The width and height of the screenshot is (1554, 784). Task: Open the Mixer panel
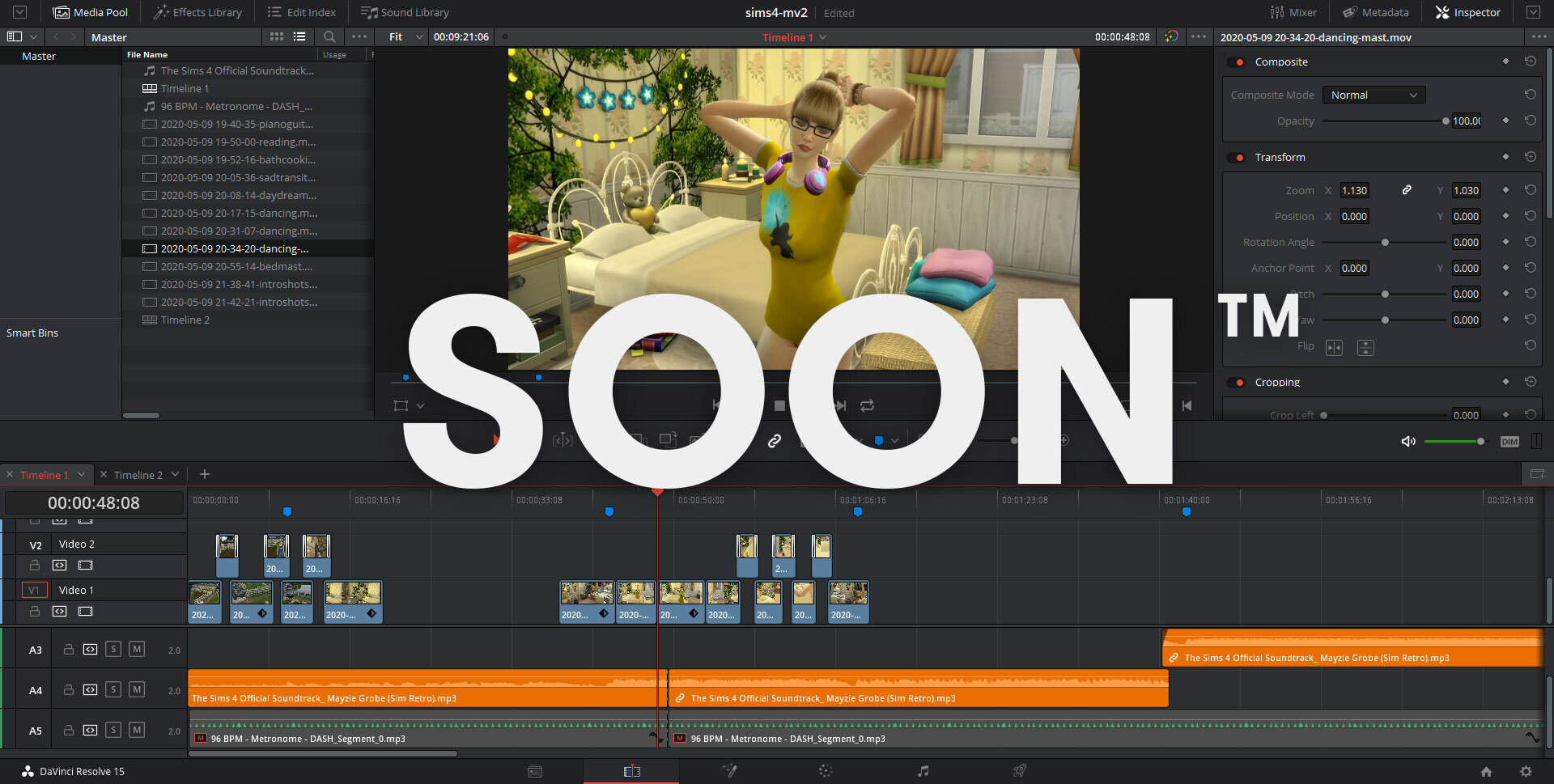pyautogui.click(x=1293, y=12)
